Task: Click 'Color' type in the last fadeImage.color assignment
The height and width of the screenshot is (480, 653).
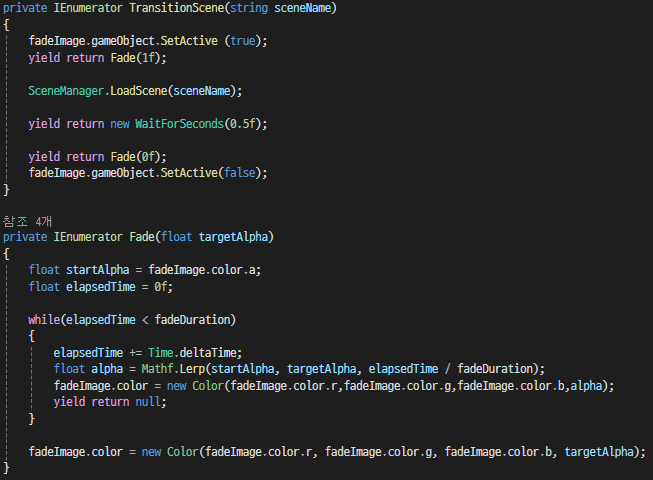Action: pyautogui.click(x=182, y=452)
